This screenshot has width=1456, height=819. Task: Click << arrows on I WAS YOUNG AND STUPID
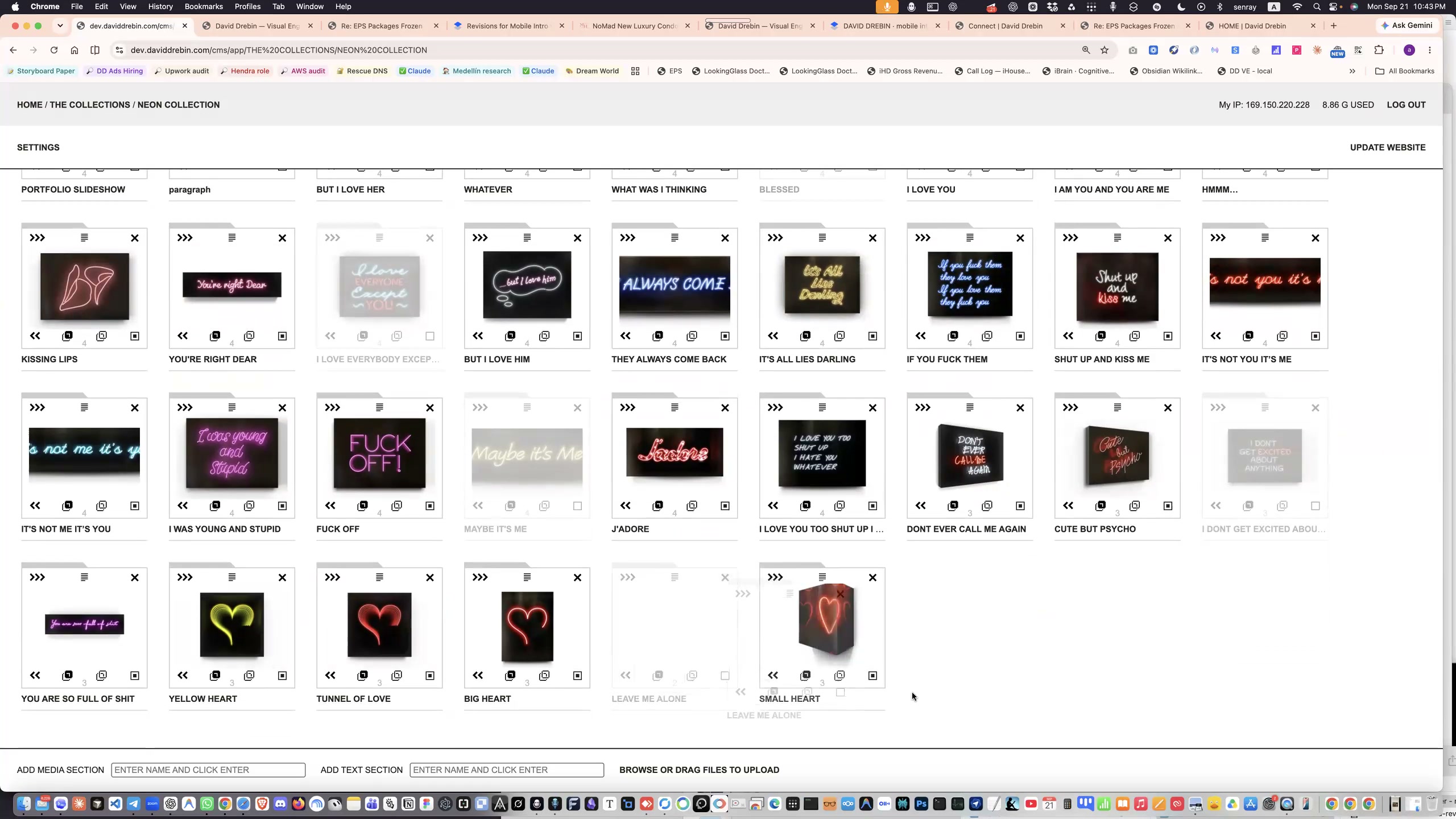coord(183,506)
